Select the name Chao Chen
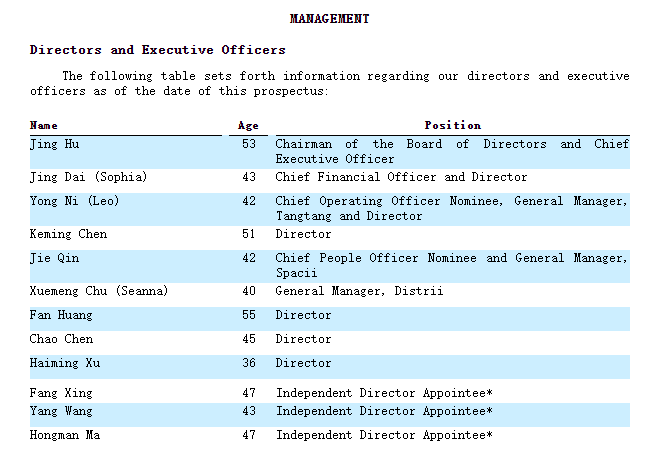658x452 pixels. click(x=61, y=339)
